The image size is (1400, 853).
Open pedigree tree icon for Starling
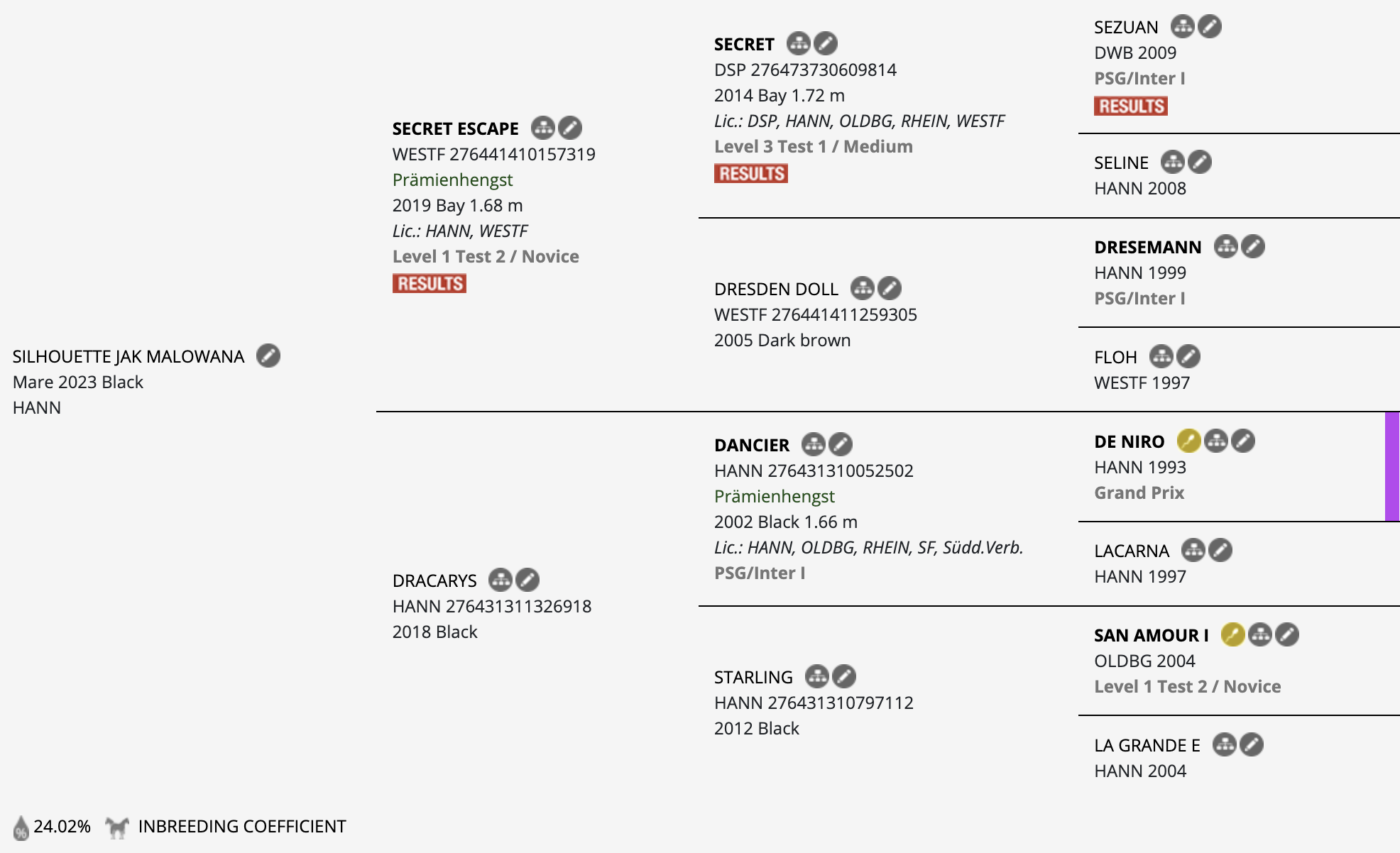[x=817, y=676]
